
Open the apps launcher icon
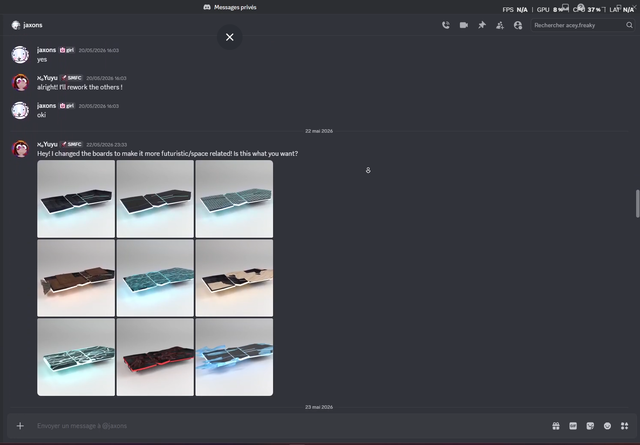tap(624, 426)
